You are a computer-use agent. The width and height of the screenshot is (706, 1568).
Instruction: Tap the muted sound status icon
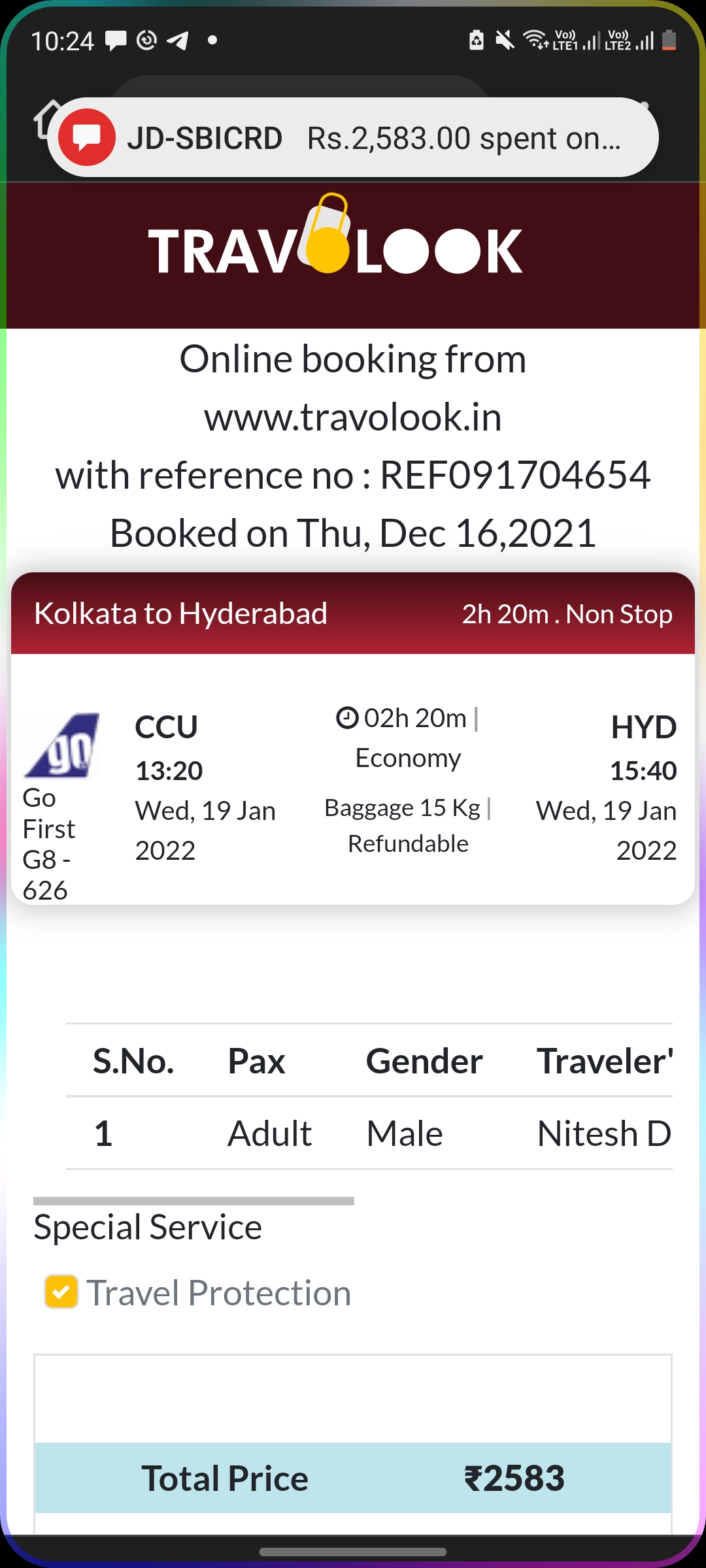[x=505, y=41]
